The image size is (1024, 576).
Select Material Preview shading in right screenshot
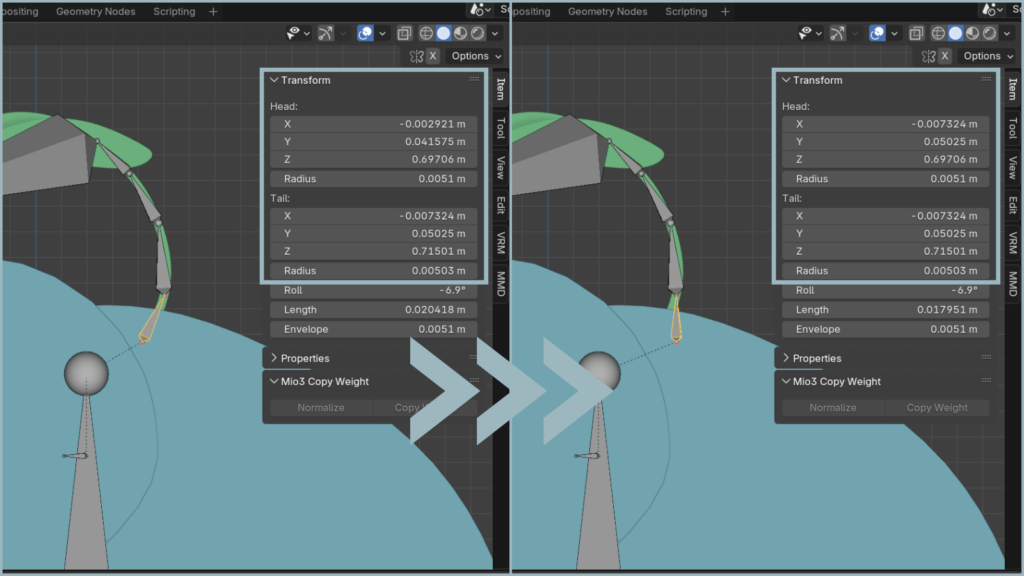click(x=972, y=33)
